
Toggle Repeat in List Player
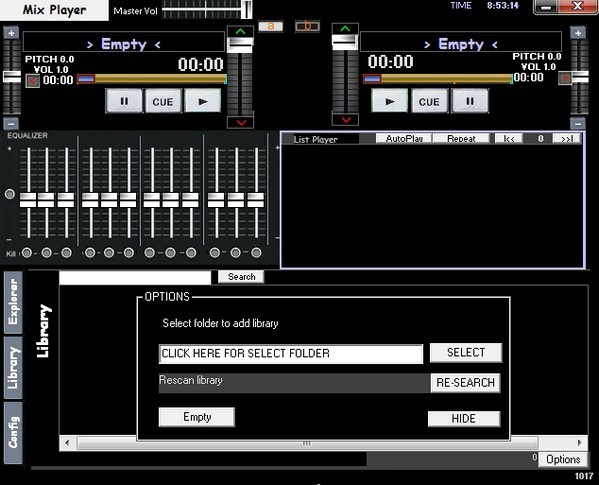tap(461, 138)
